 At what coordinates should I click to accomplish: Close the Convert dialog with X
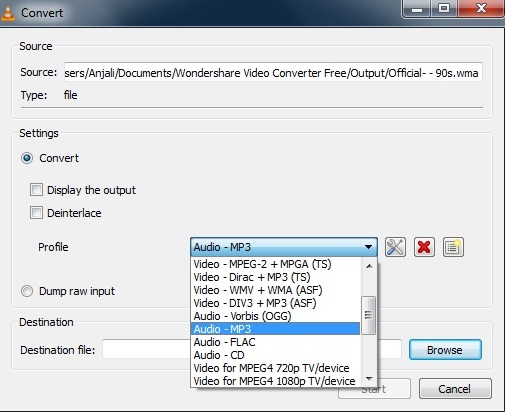tap(481, 9)
